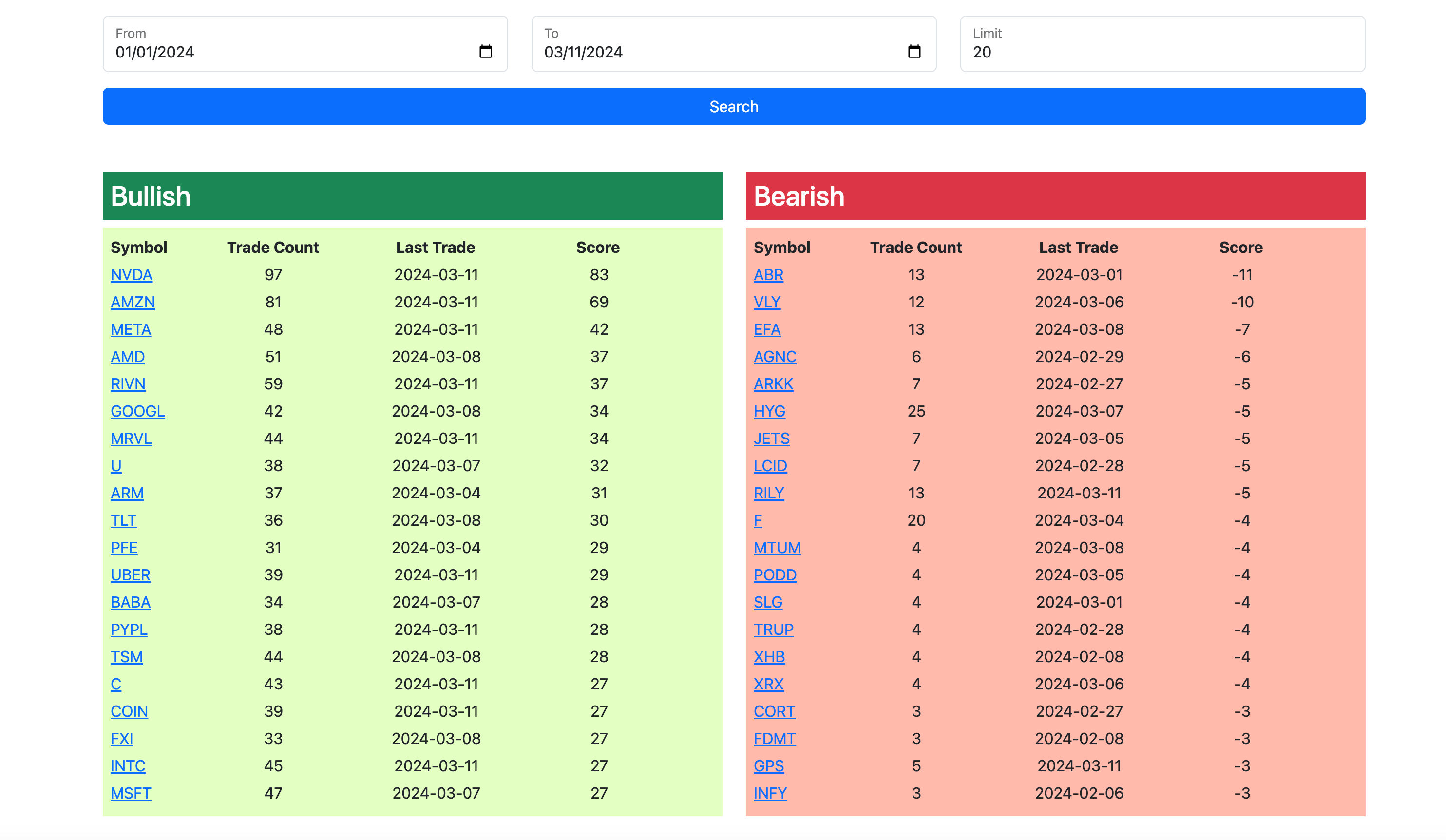
Task: Click the Bearish red header banner
Action: 1055,196
